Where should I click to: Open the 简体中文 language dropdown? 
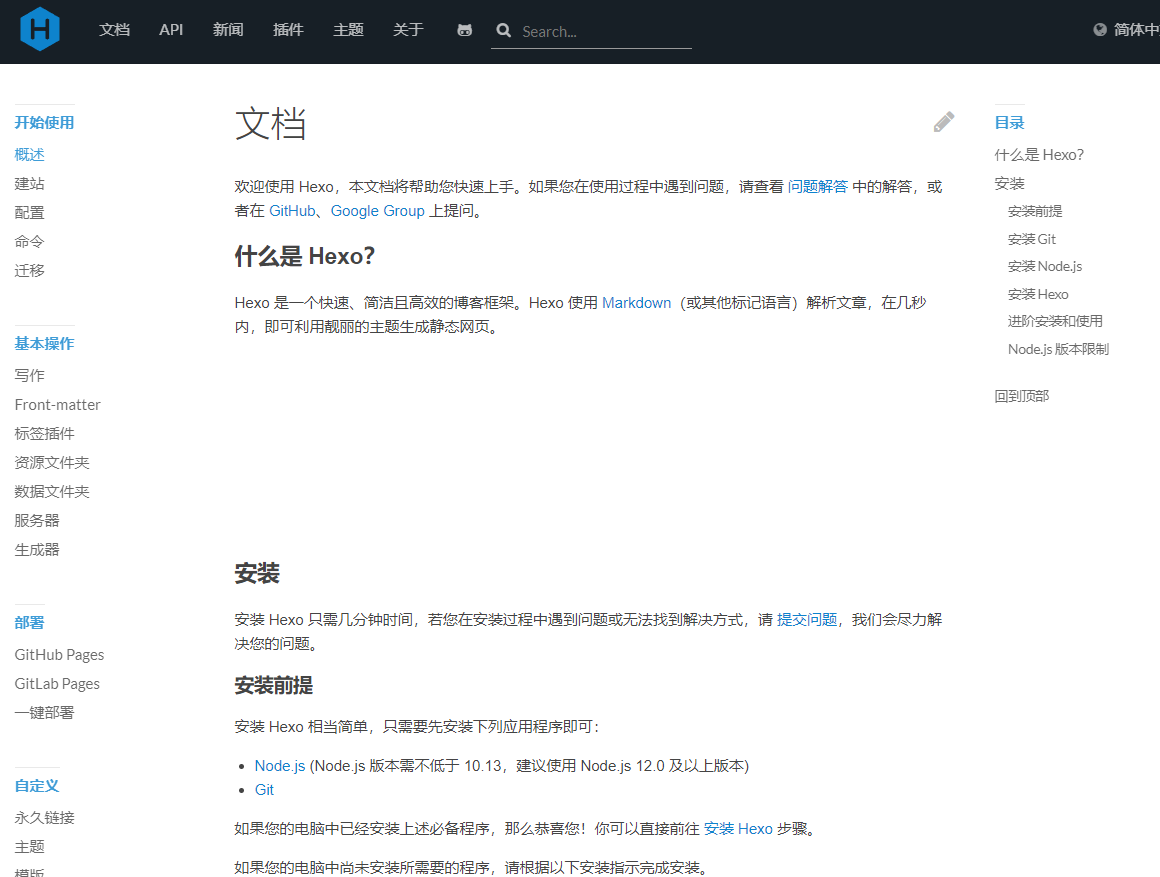click(1136, 30)
